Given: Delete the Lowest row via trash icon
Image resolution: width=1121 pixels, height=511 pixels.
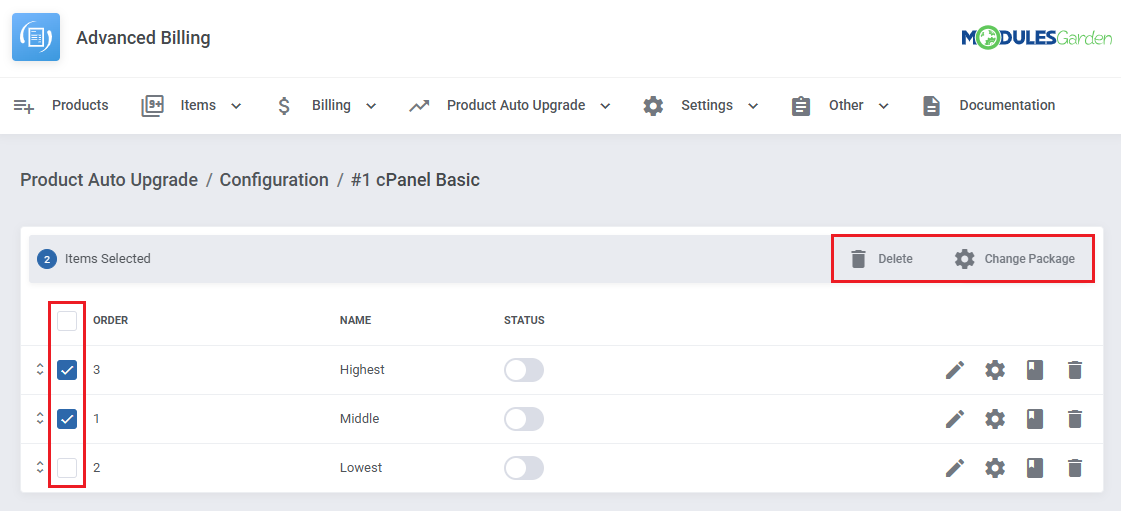Looking at the screenshot, I should [x=1075, y=468].
